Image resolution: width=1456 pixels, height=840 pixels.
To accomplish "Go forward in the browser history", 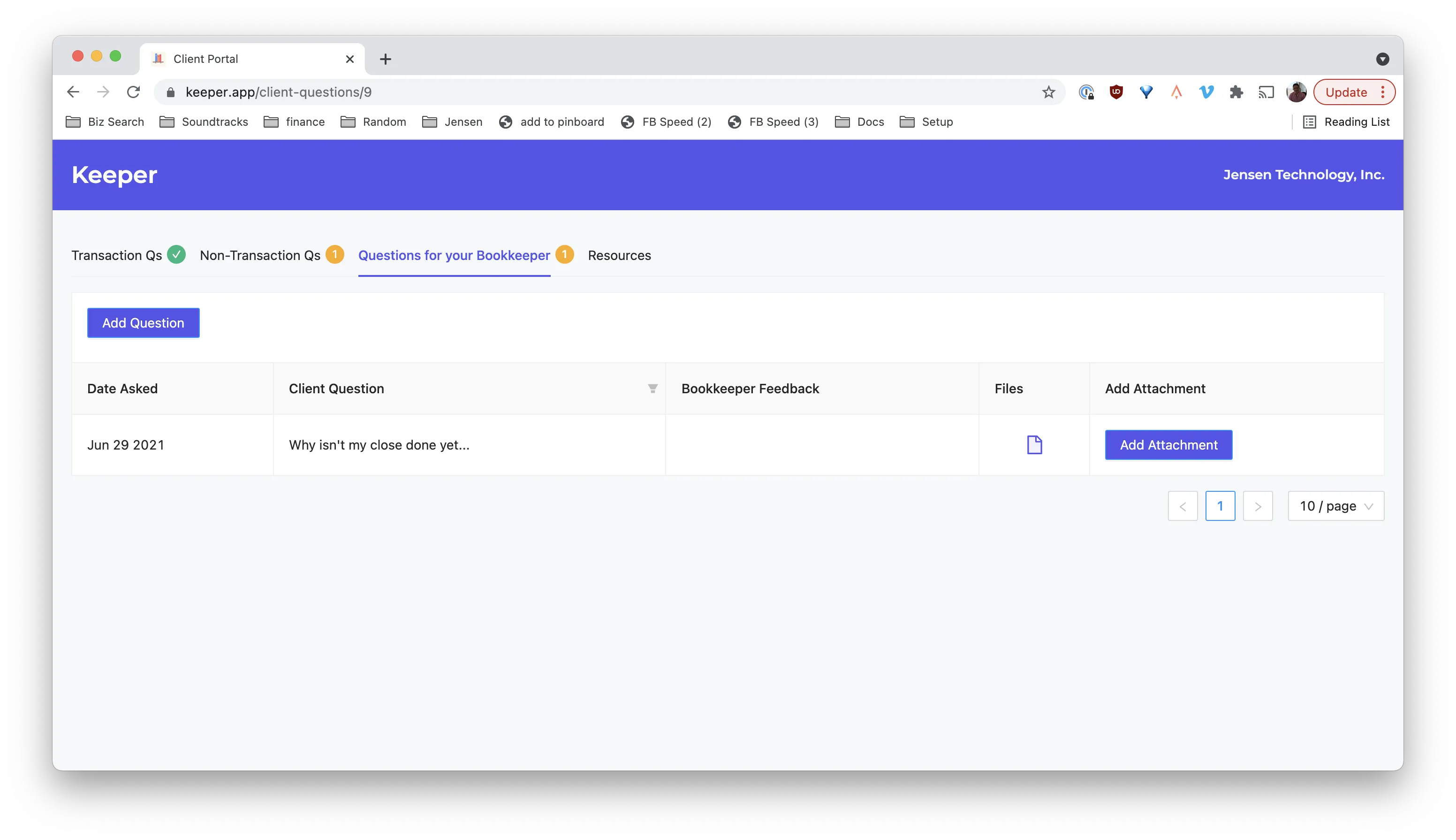I will pos(103,92).
